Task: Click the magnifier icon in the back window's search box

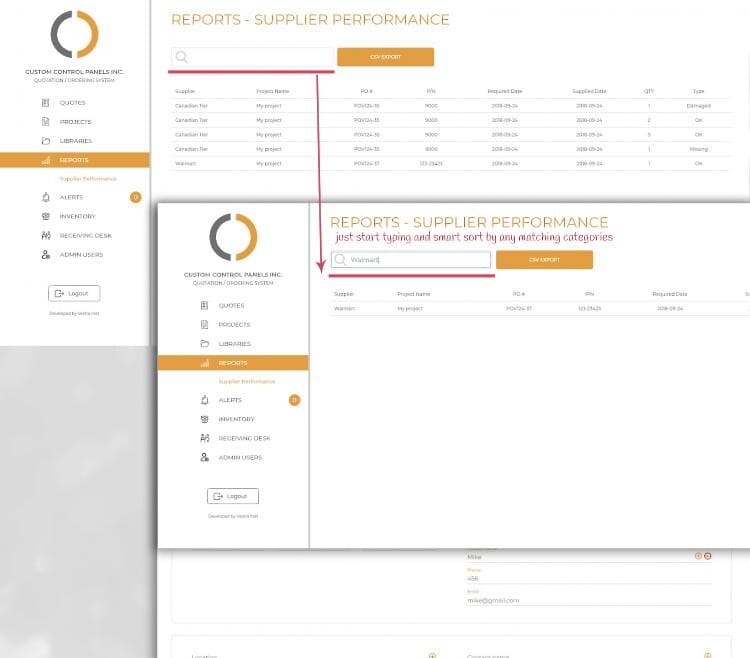Action: coord(182,57)
